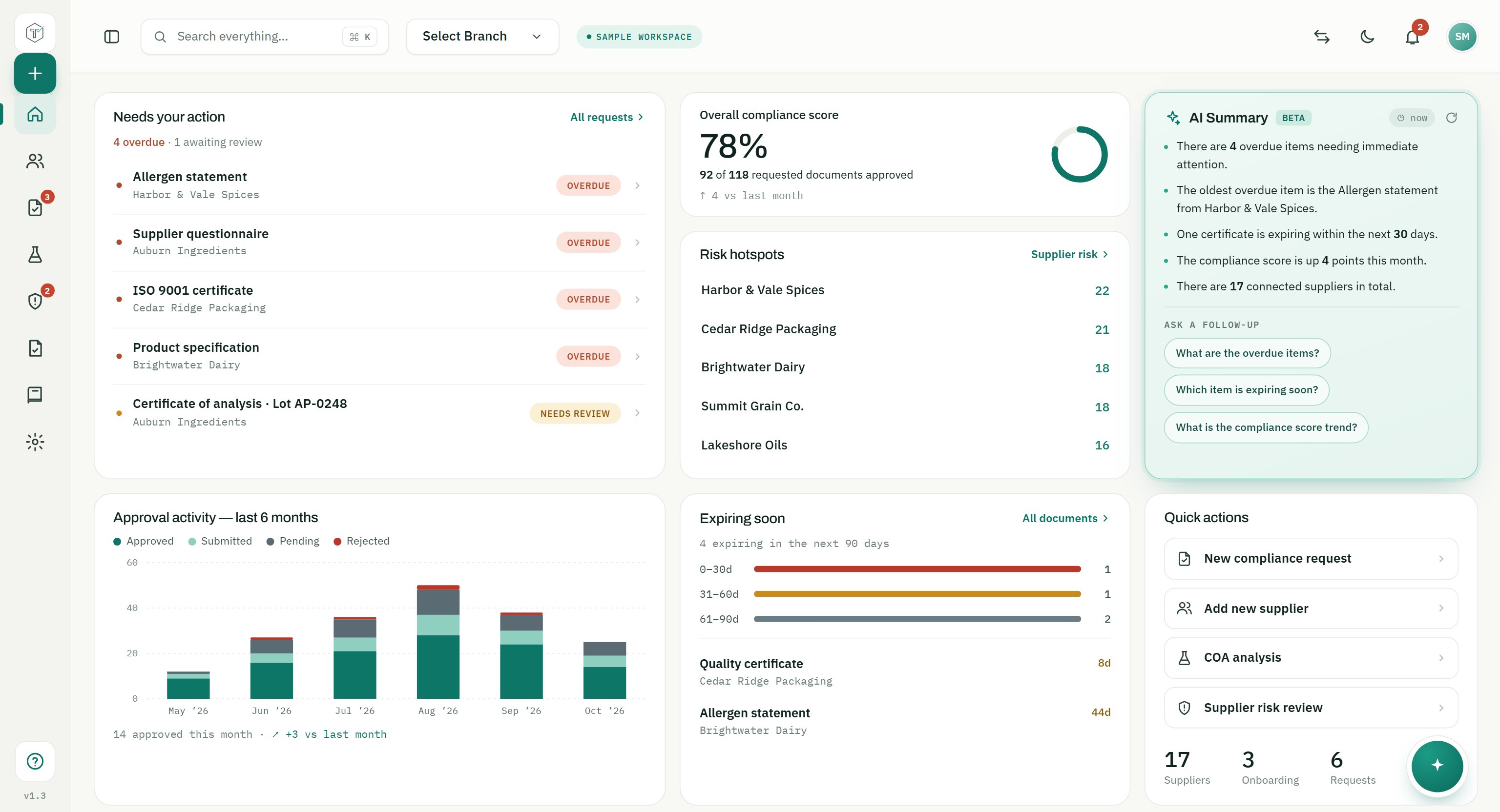
Task: Select Add new supplier quick action
Action: pyautogui.click(x=1311, y=609)
